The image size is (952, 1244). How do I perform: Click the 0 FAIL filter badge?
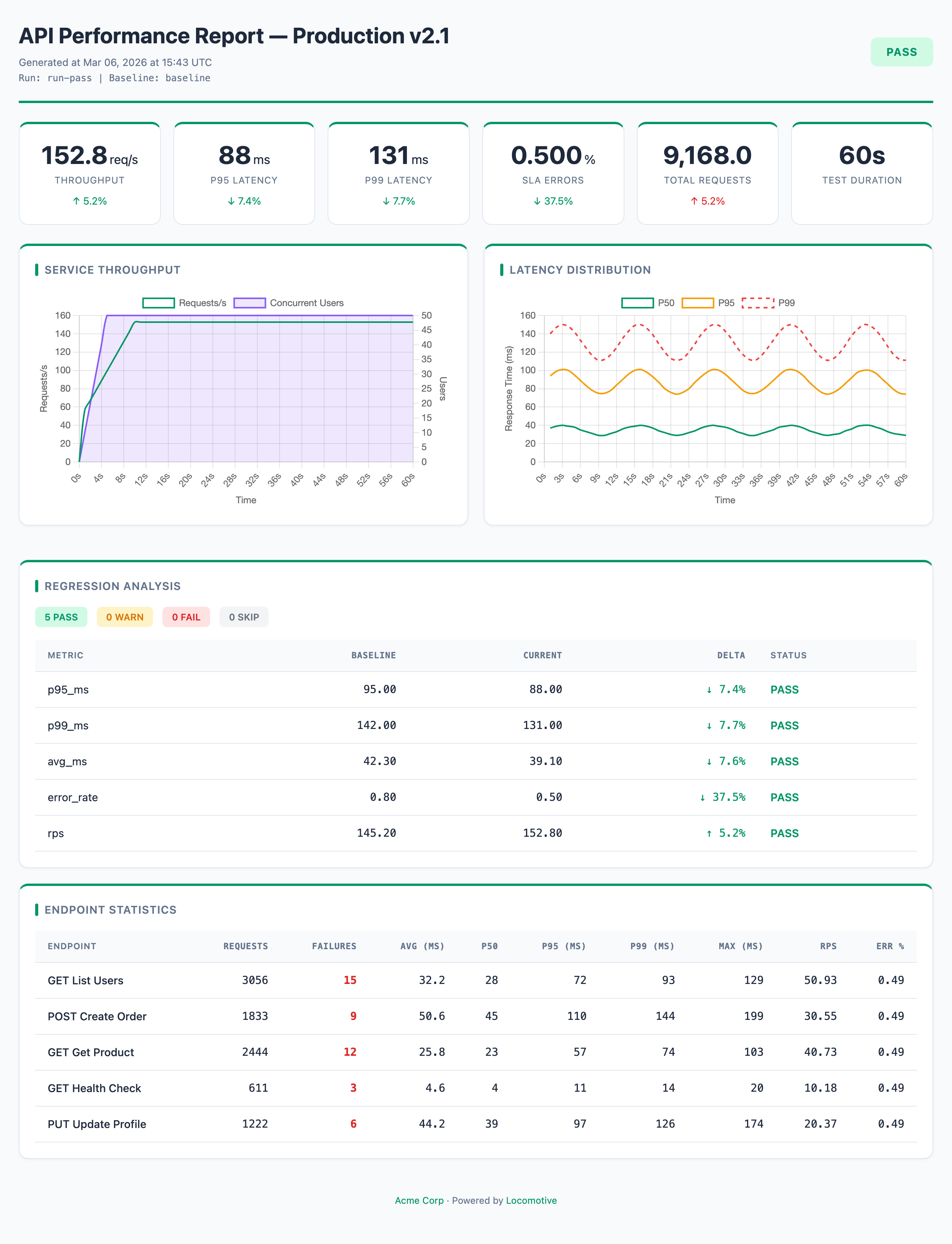(186, 617)
